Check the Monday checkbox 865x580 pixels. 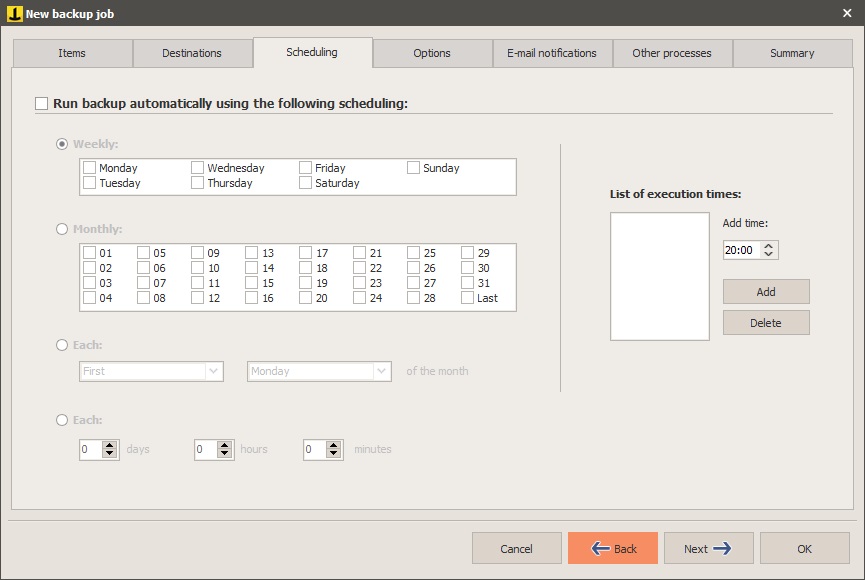90,167
